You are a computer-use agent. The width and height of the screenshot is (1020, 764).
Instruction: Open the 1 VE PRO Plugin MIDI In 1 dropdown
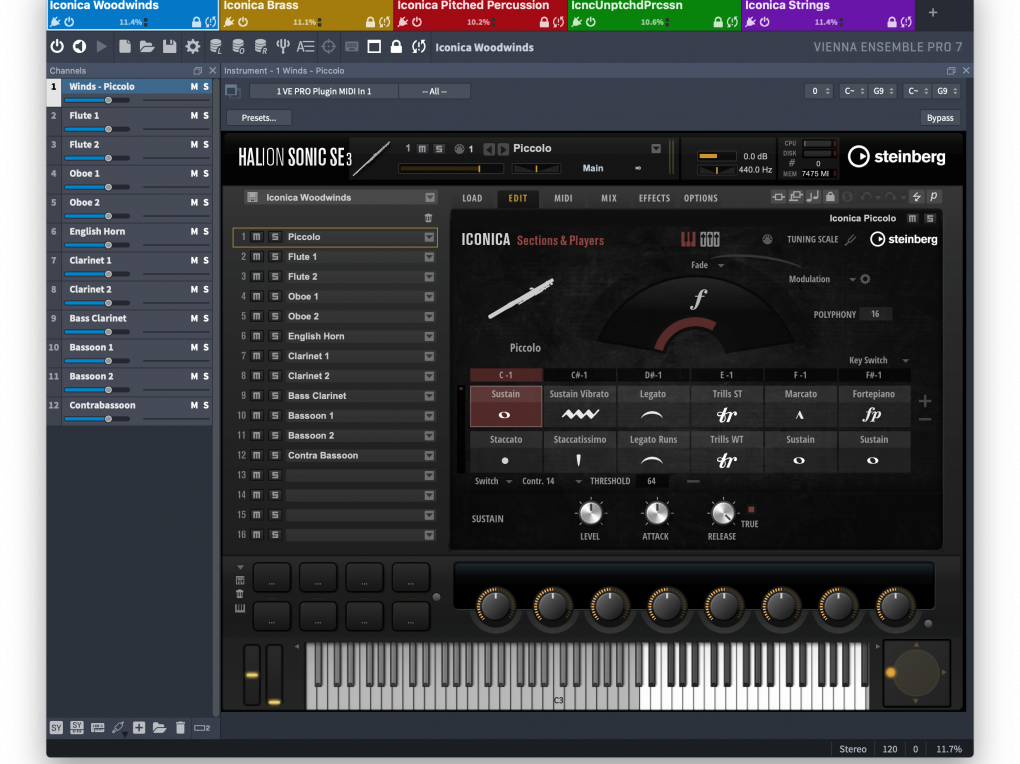(x=324, y=91)
